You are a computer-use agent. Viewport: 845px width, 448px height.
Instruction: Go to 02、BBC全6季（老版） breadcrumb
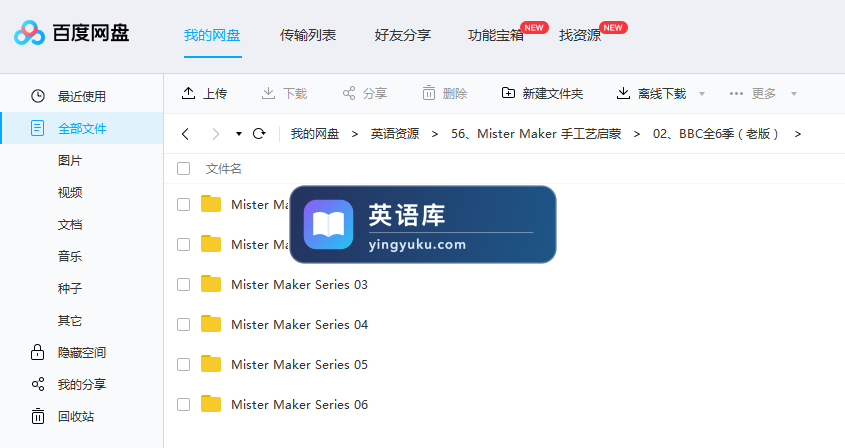tap(716, 134)
